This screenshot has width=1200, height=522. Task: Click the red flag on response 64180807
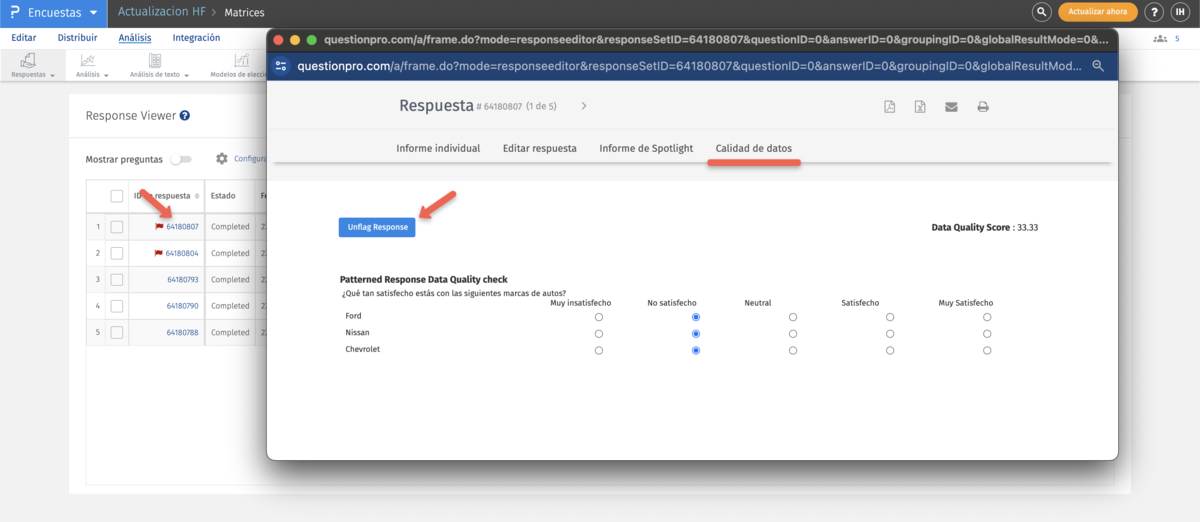pyautogui.click(x=159, y=227)
